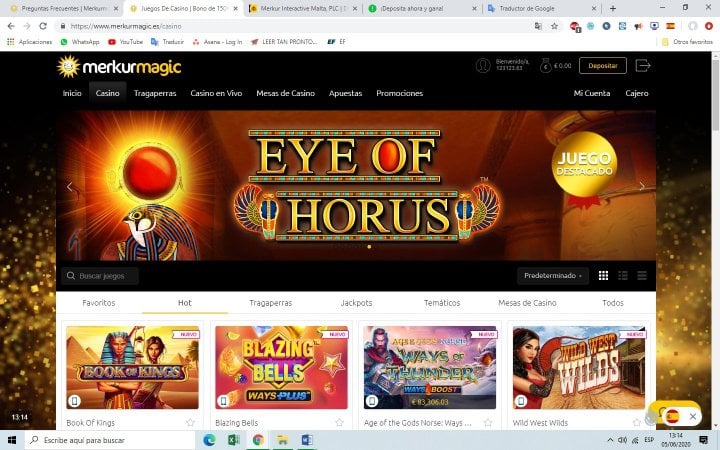Reload the current page

[x=43, y=26]
